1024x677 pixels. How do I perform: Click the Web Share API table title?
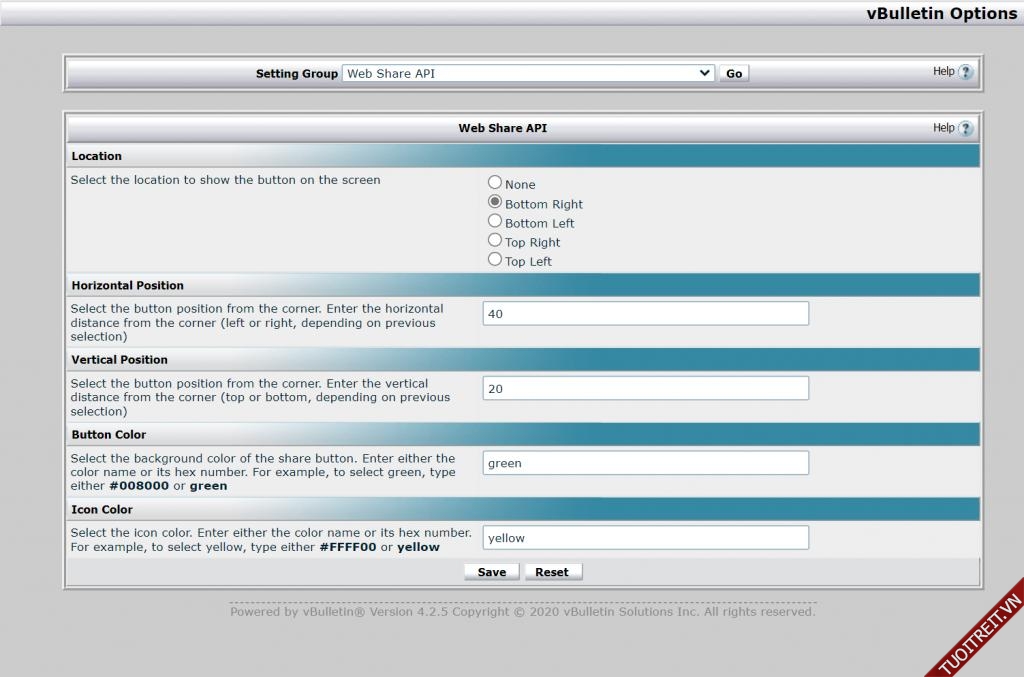502,128
